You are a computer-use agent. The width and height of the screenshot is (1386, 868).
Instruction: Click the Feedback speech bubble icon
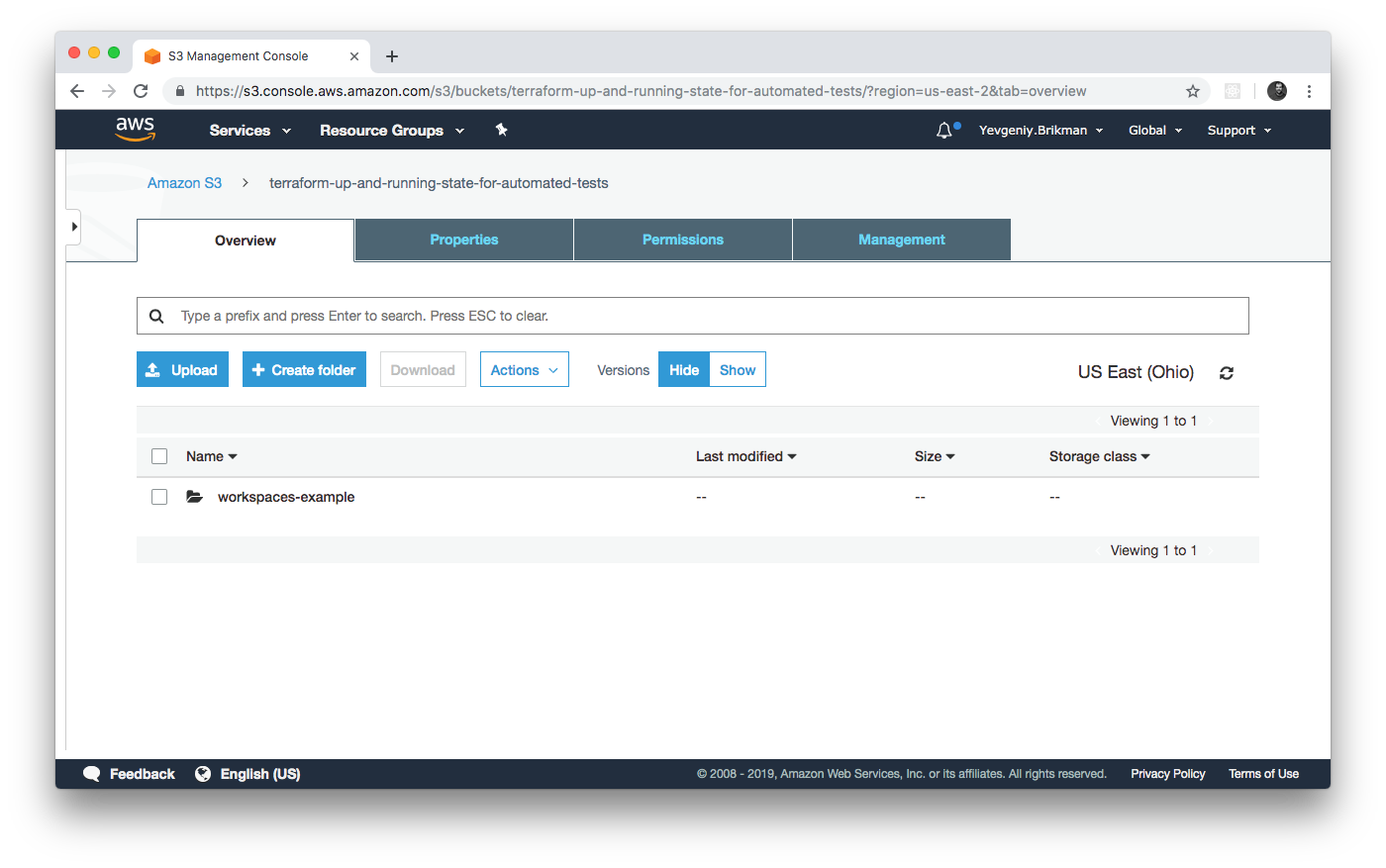pyautogui.click(x=92, y=773)
